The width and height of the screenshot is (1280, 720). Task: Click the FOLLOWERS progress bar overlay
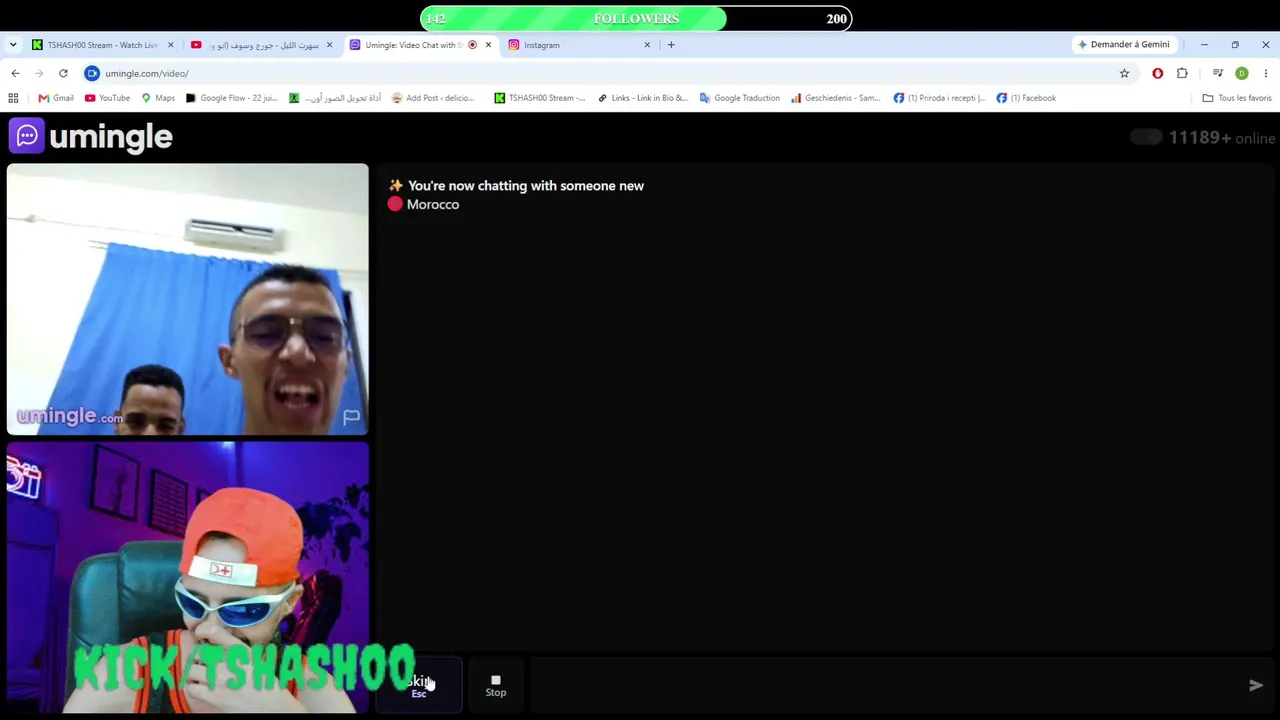[636, 19]
